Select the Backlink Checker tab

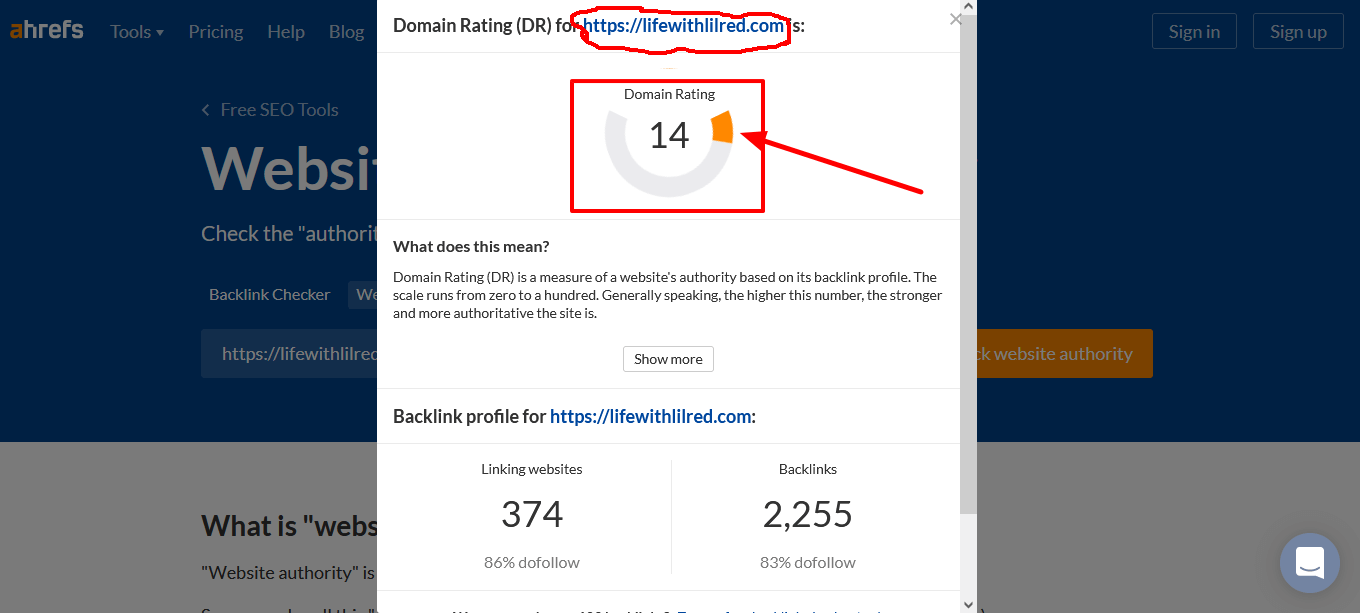click(269, 295)
